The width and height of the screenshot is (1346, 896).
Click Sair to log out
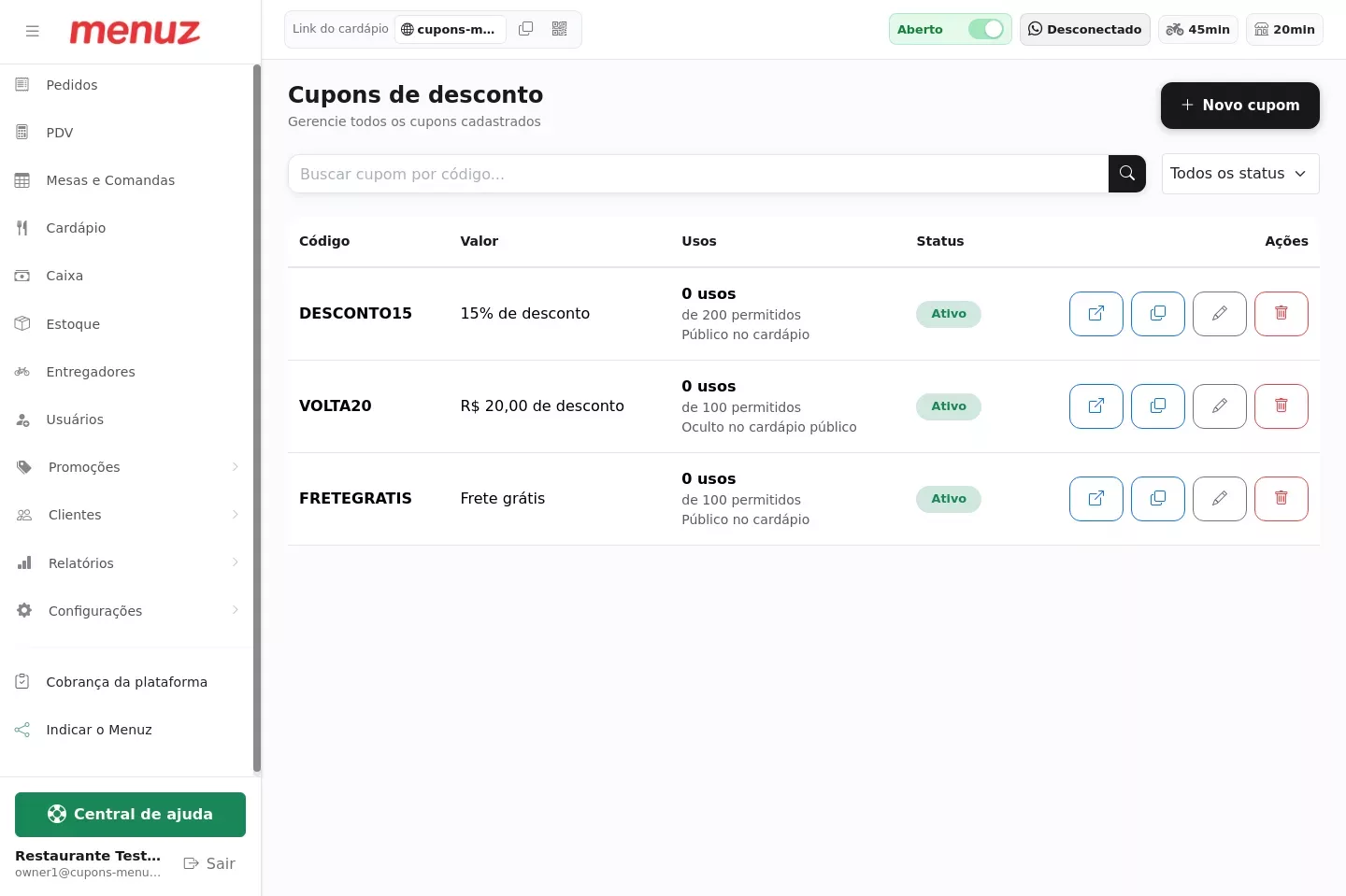click(x=209, y=863)
